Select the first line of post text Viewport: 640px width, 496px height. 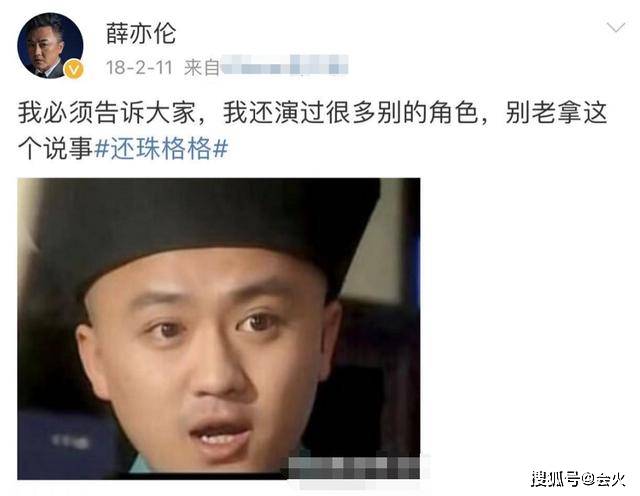tap(312, 112)
